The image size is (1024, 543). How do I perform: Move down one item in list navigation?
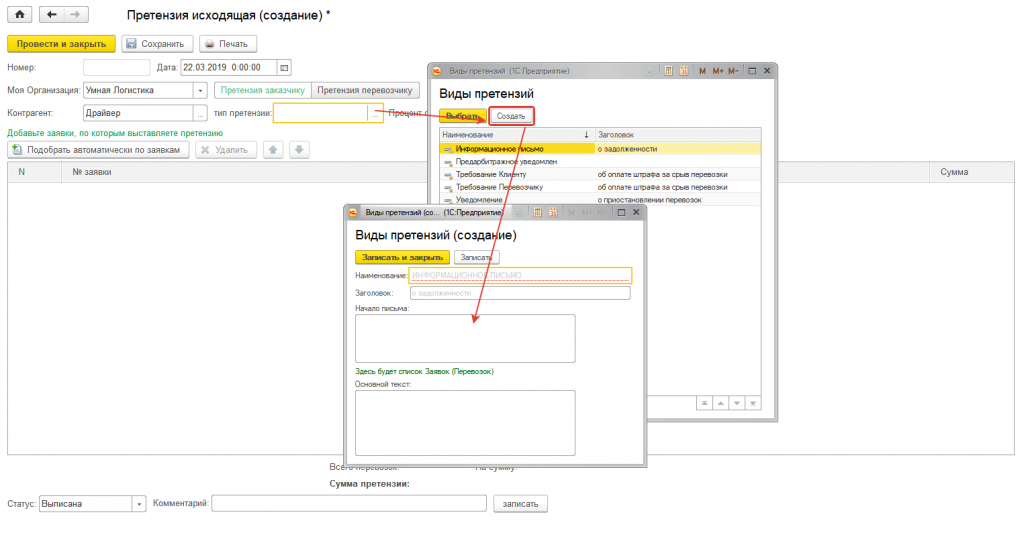(737, 403)
